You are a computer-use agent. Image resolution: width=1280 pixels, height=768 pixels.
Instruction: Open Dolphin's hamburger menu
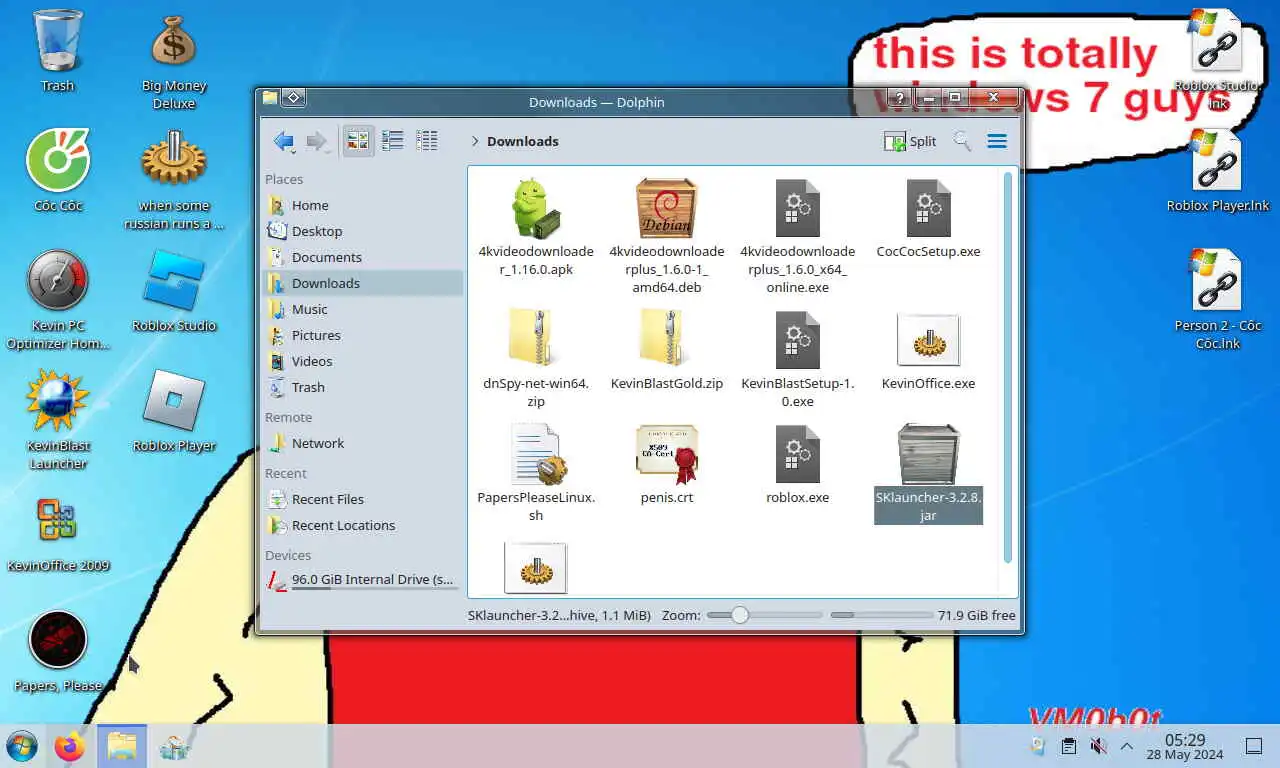pyautogui.click(x=997, y=141)
